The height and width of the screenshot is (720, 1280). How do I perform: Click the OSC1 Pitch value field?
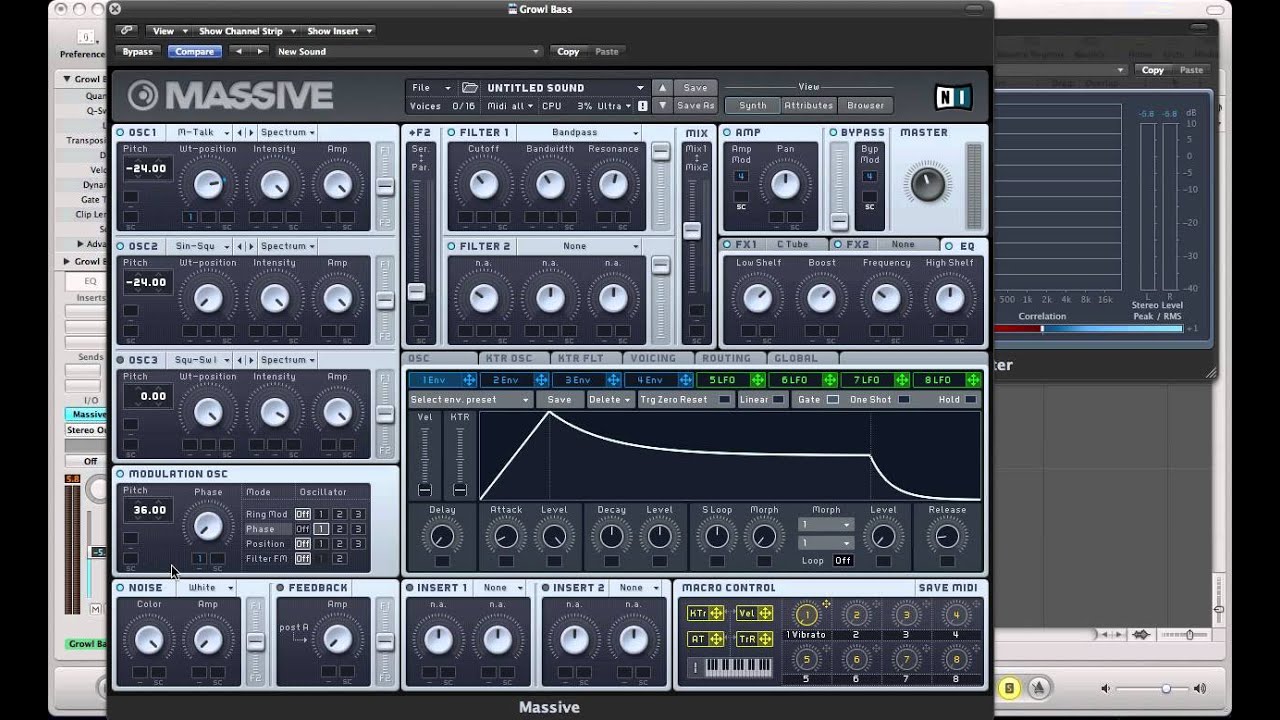coord(146,169)
